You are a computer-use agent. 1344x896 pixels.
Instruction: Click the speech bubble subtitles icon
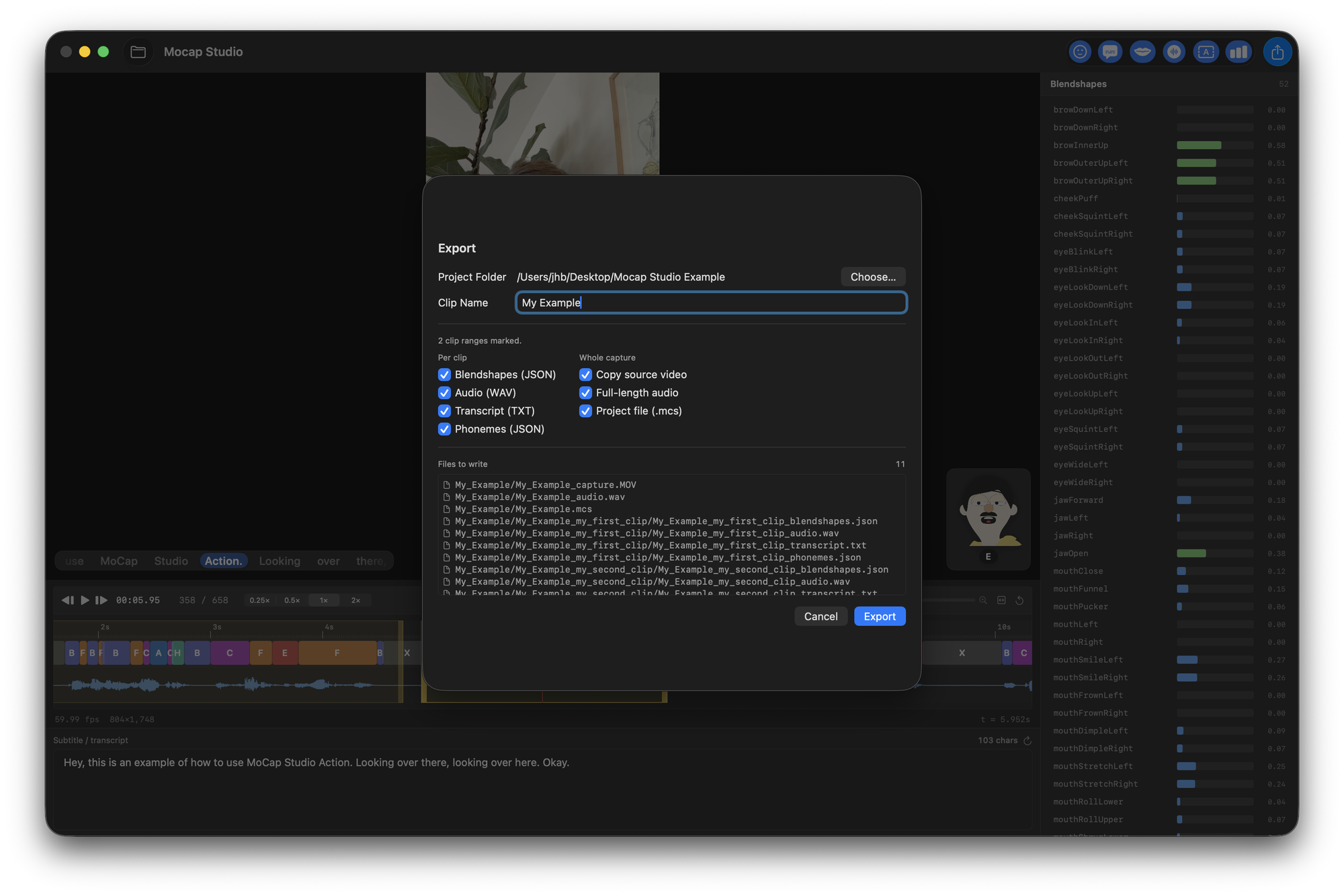(1110, 52)
